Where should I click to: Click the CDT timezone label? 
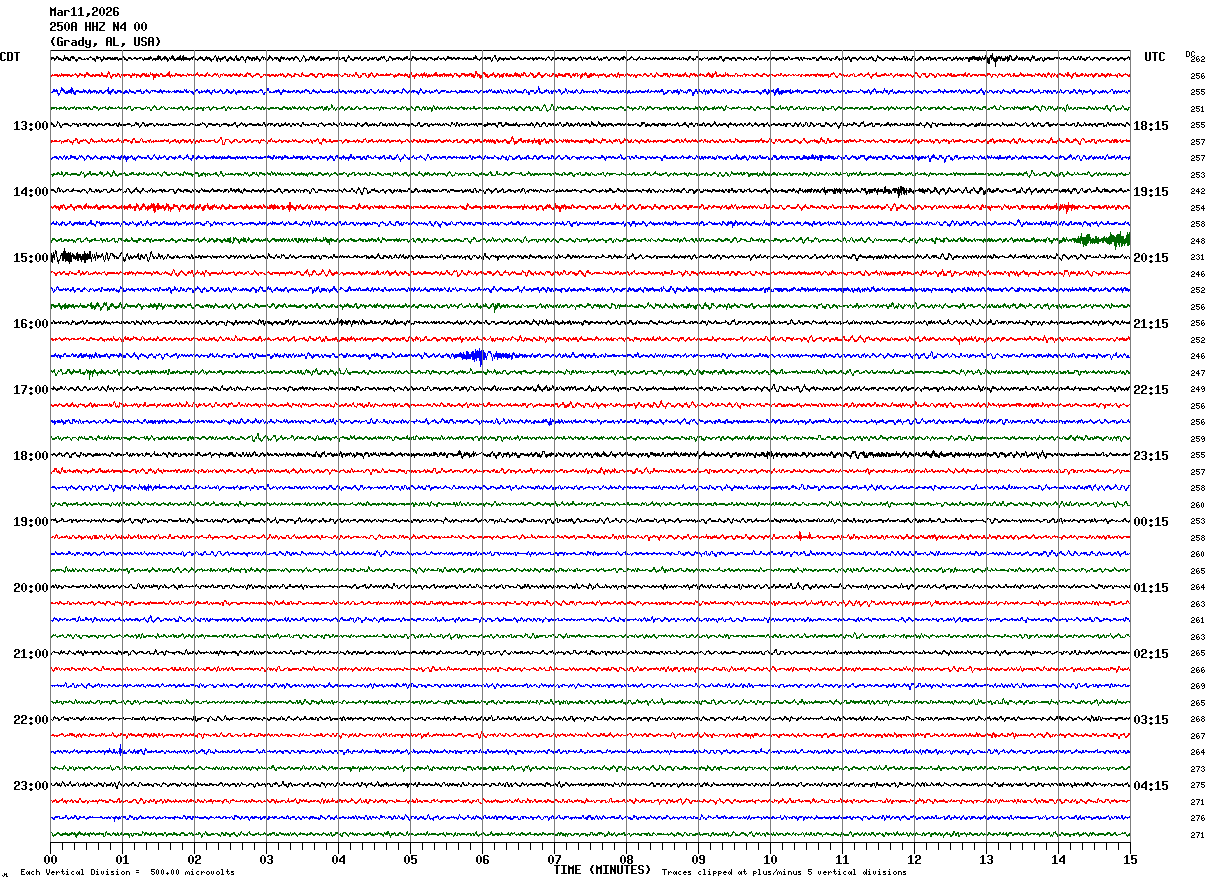click(x=10, y=57)
